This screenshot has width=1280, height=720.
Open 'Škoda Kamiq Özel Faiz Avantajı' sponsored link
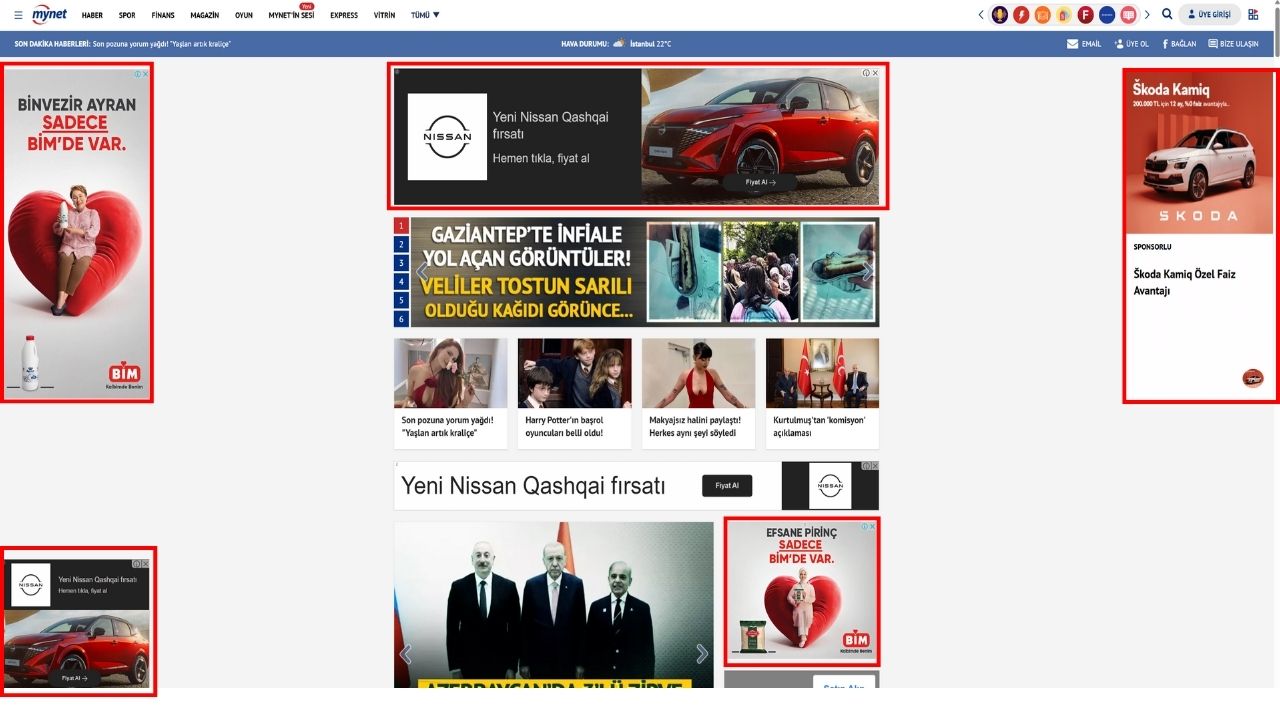[1184, 282]
